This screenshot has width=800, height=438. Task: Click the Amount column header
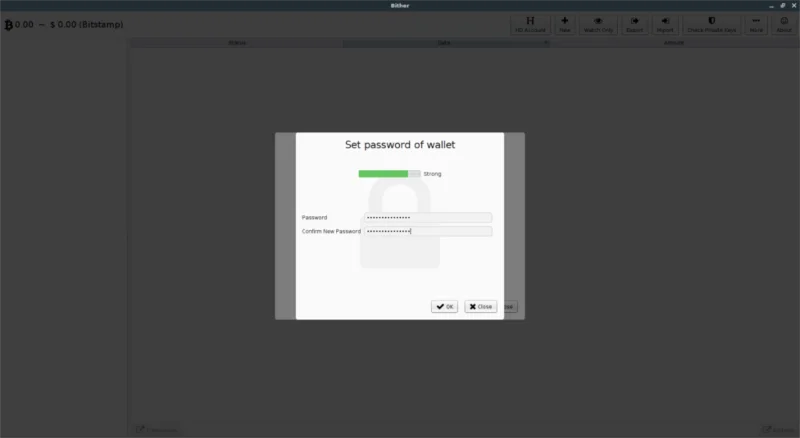[x=674, y=43]
